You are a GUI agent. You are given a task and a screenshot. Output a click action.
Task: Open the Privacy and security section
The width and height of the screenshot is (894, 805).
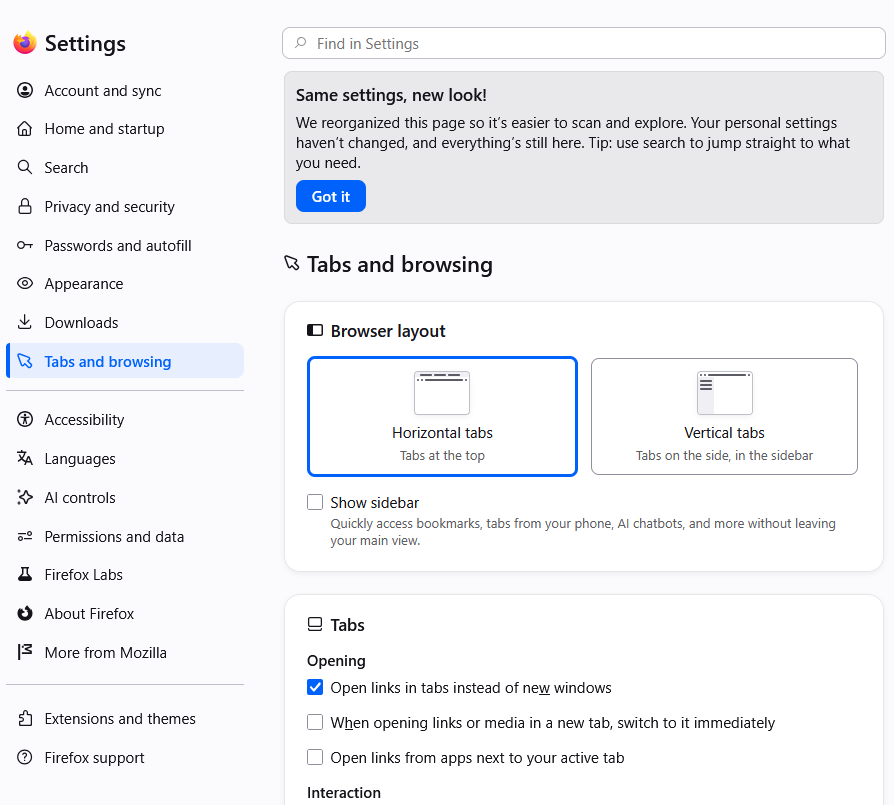pos(125,206)
